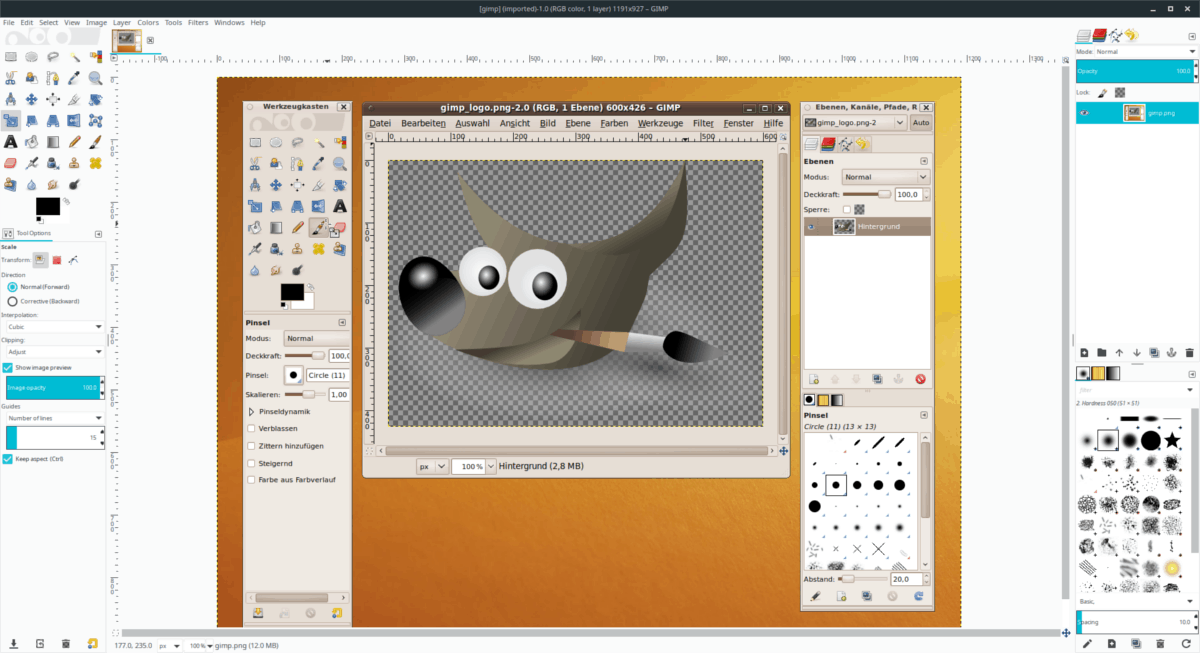
Task: Open the Filters menu
Action: pyautogui.click(x=198, y=22)
